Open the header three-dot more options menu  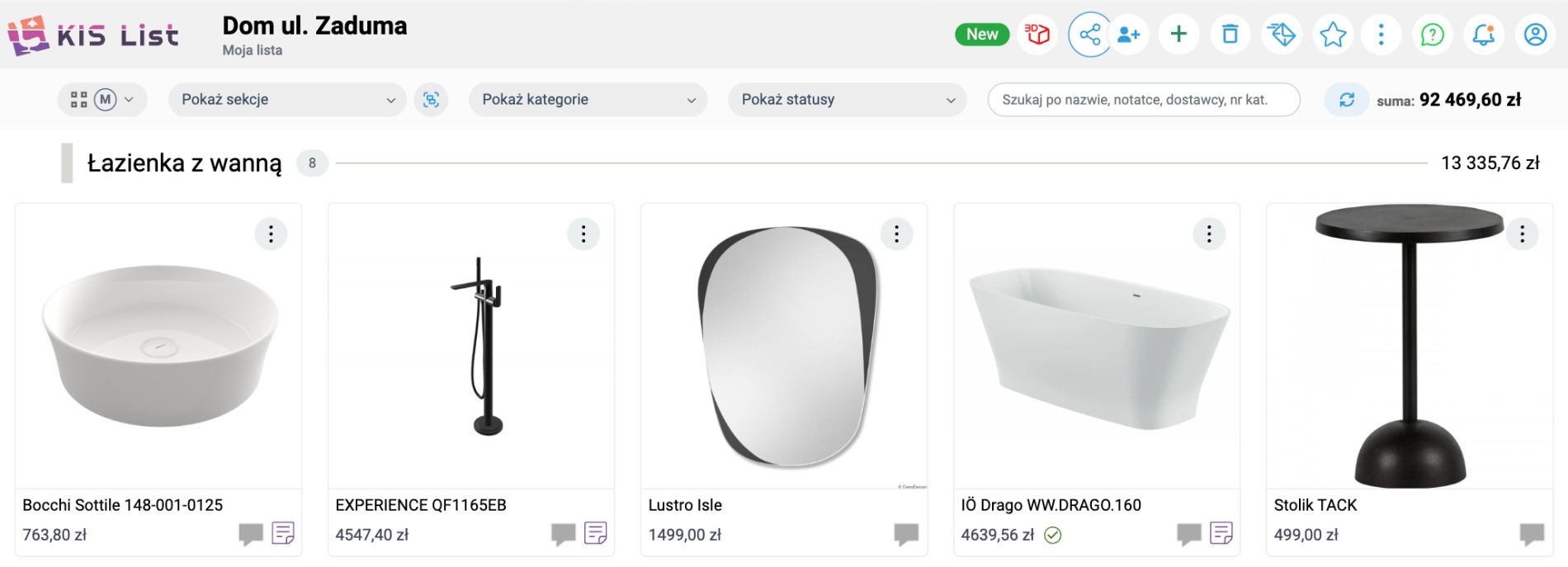(x=1381, y=34)
